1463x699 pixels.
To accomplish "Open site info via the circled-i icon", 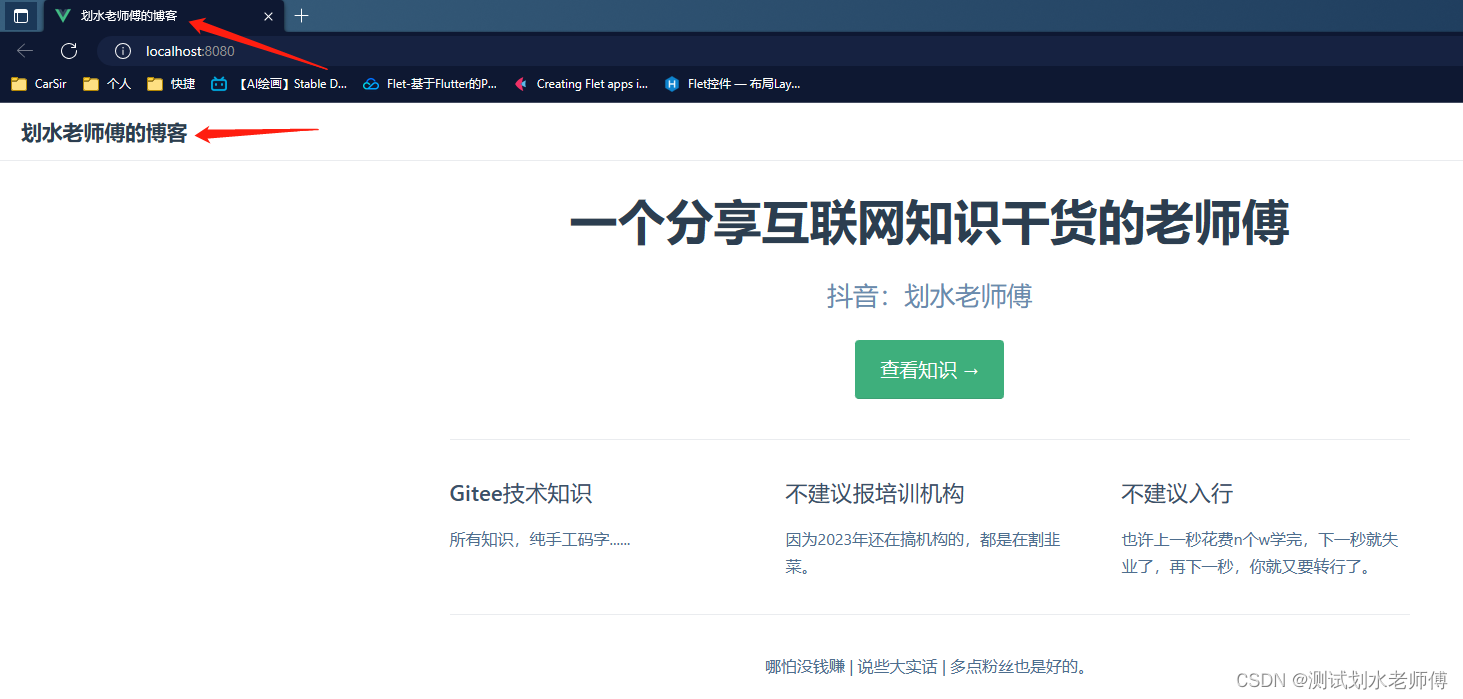I will (x=121, y=51).
